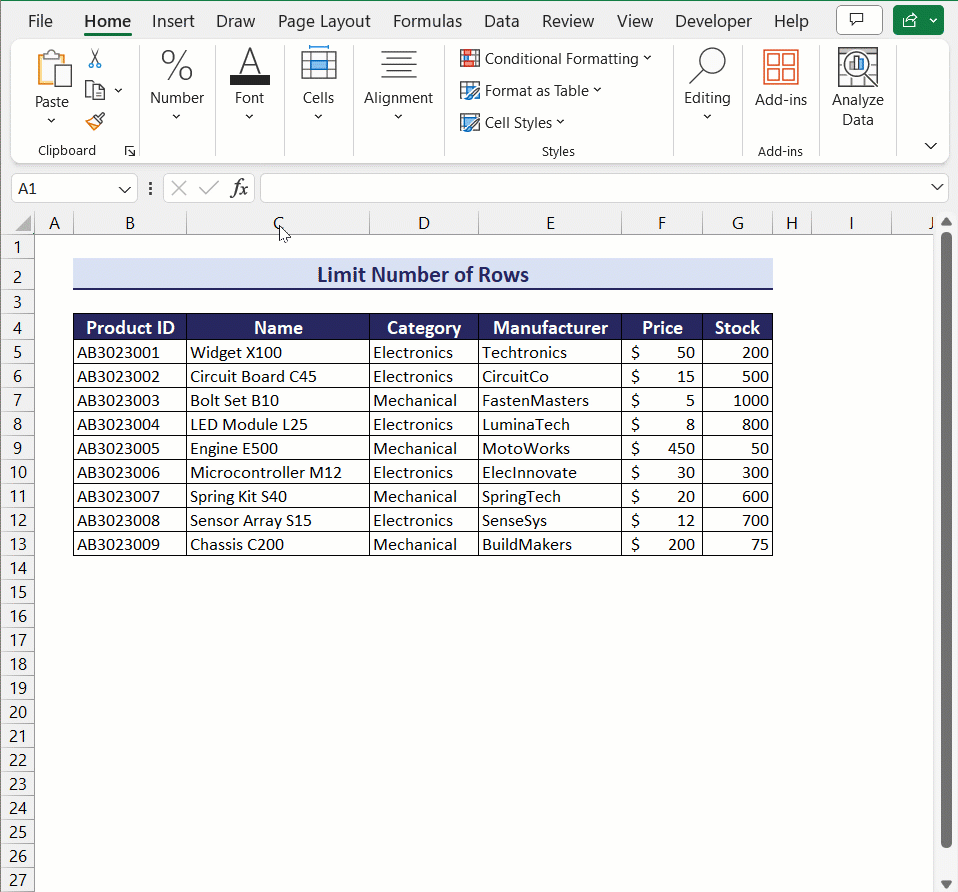Select cell 'Microcontroller M12'

(x=278, y=472)
